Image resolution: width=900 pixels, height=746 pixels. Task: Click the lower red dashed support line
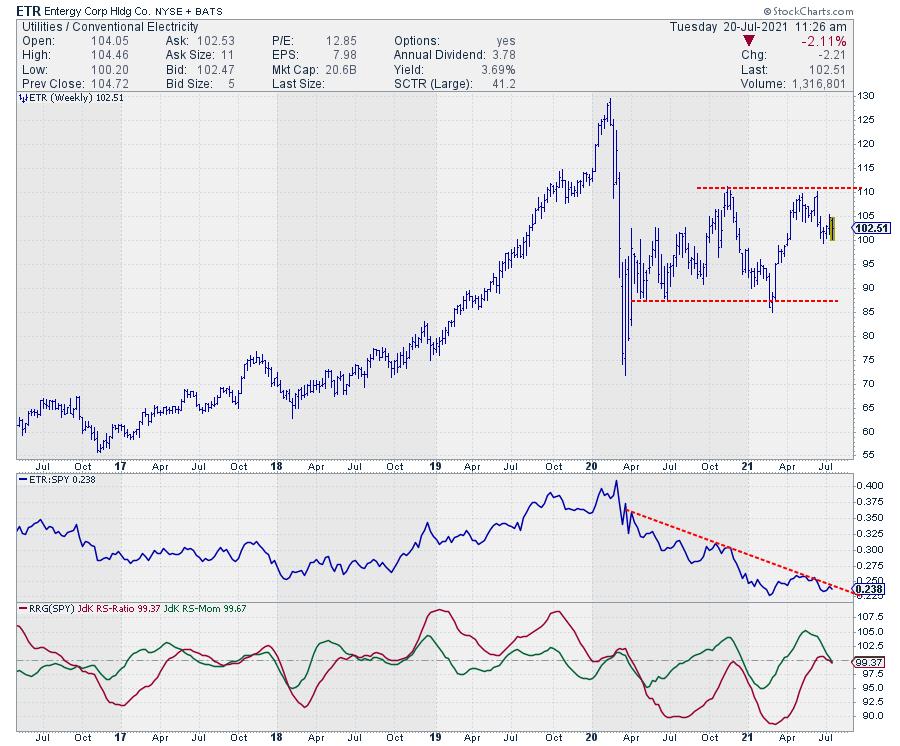pyautogui.click(x=740, y=301)
